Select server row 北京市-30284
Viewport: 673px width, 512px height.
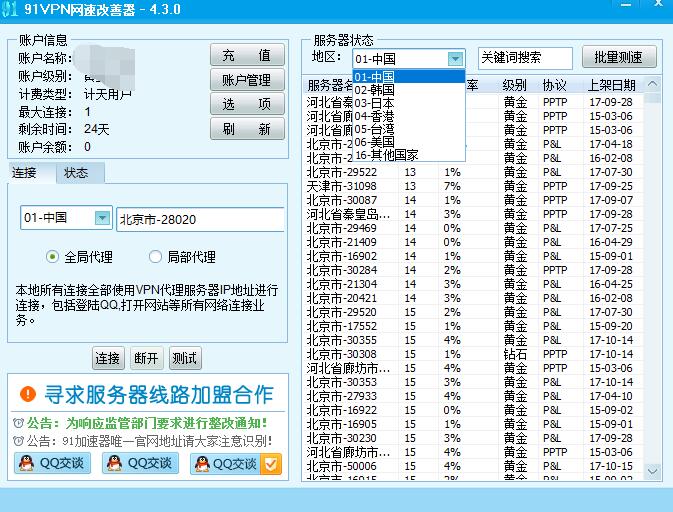click(474, 270)
